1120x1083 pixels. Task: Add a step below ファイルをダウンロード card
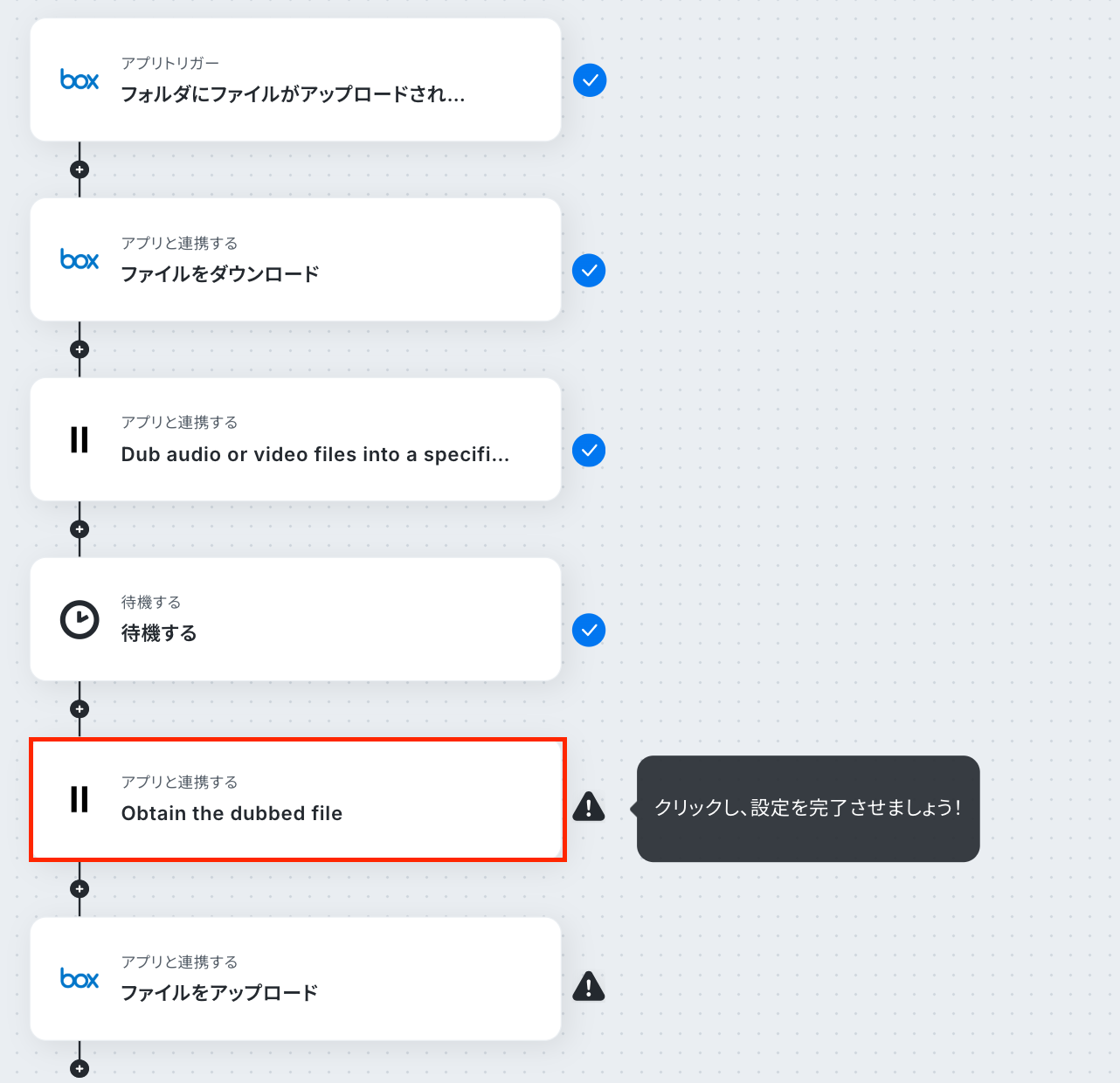[80, 349]
